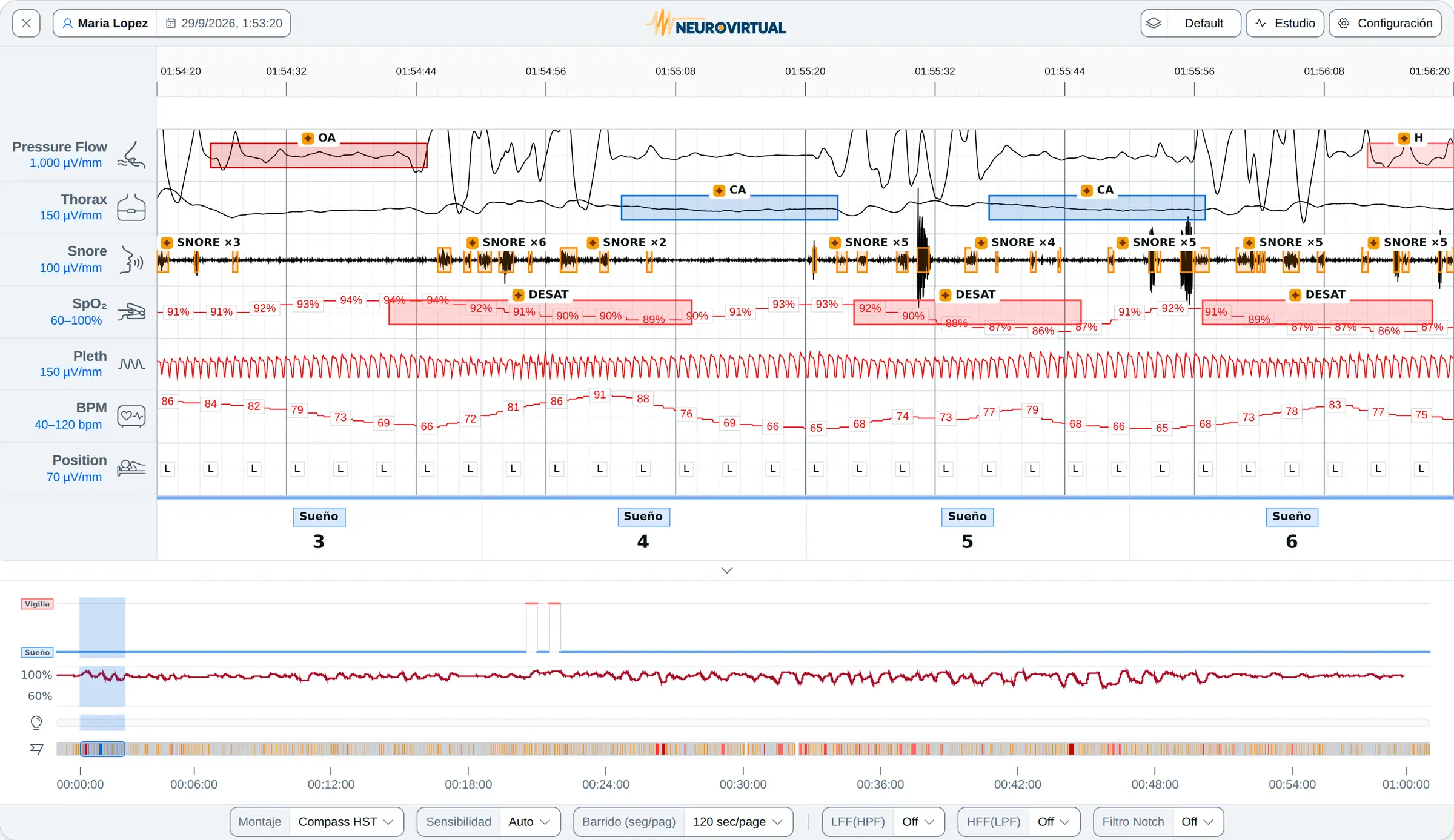Click the Maria Lopez patient button
Image resolution: width=1454 pixels, height=840 pixels.
(105, 23)
